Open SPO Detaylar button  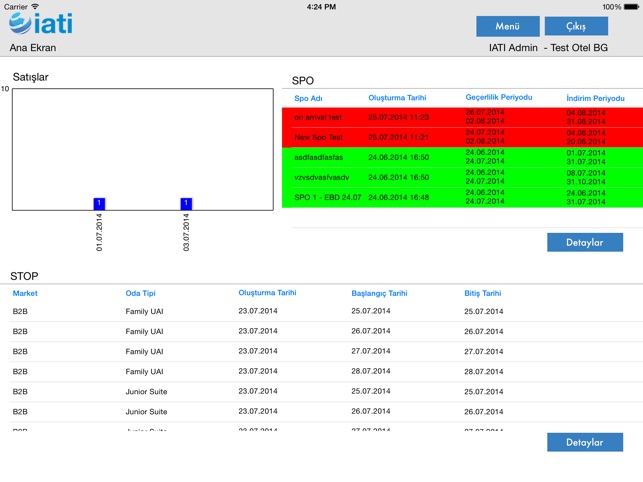tap(585, 242)
